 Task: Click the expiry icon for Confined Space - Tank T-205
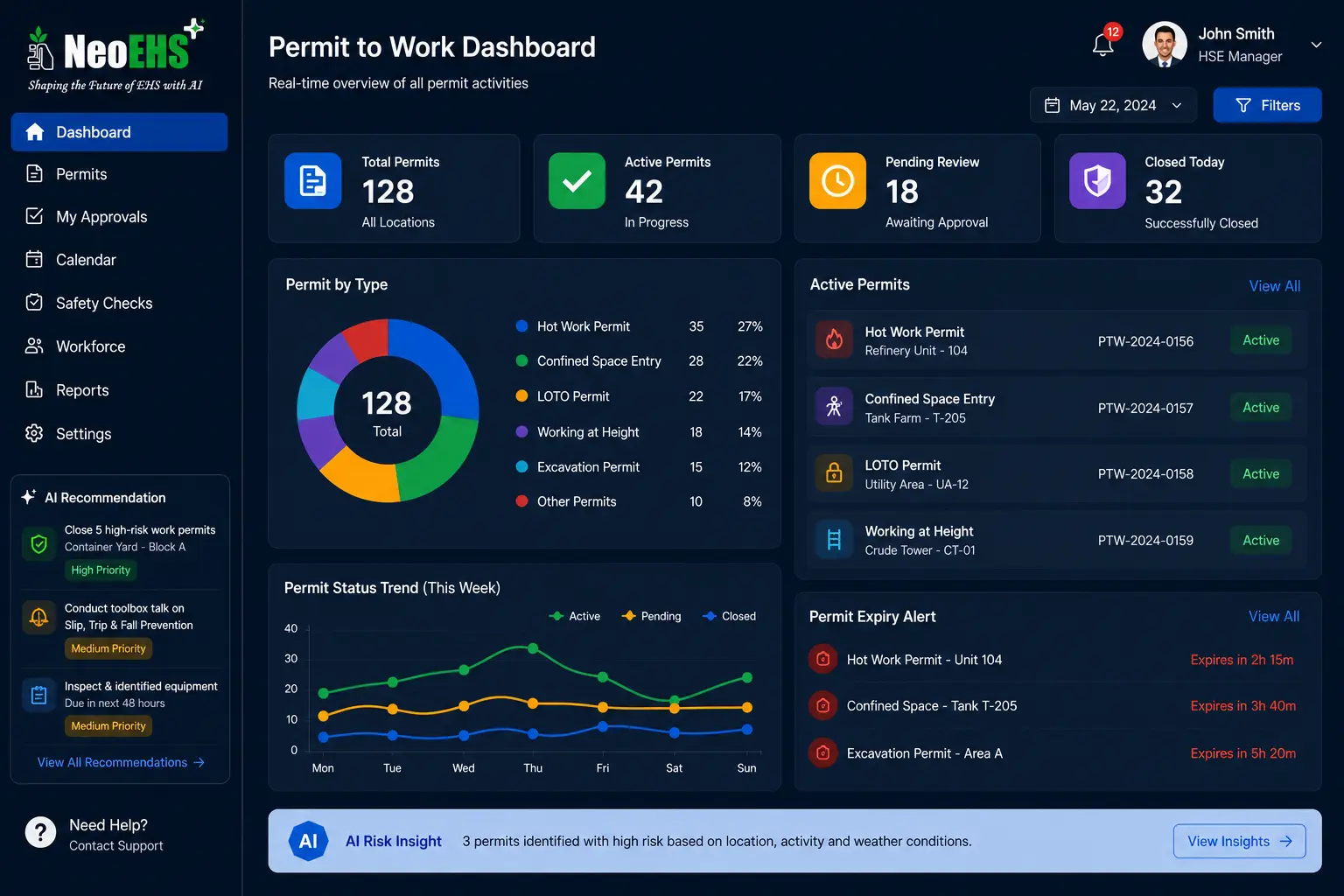tap(822, 705)
